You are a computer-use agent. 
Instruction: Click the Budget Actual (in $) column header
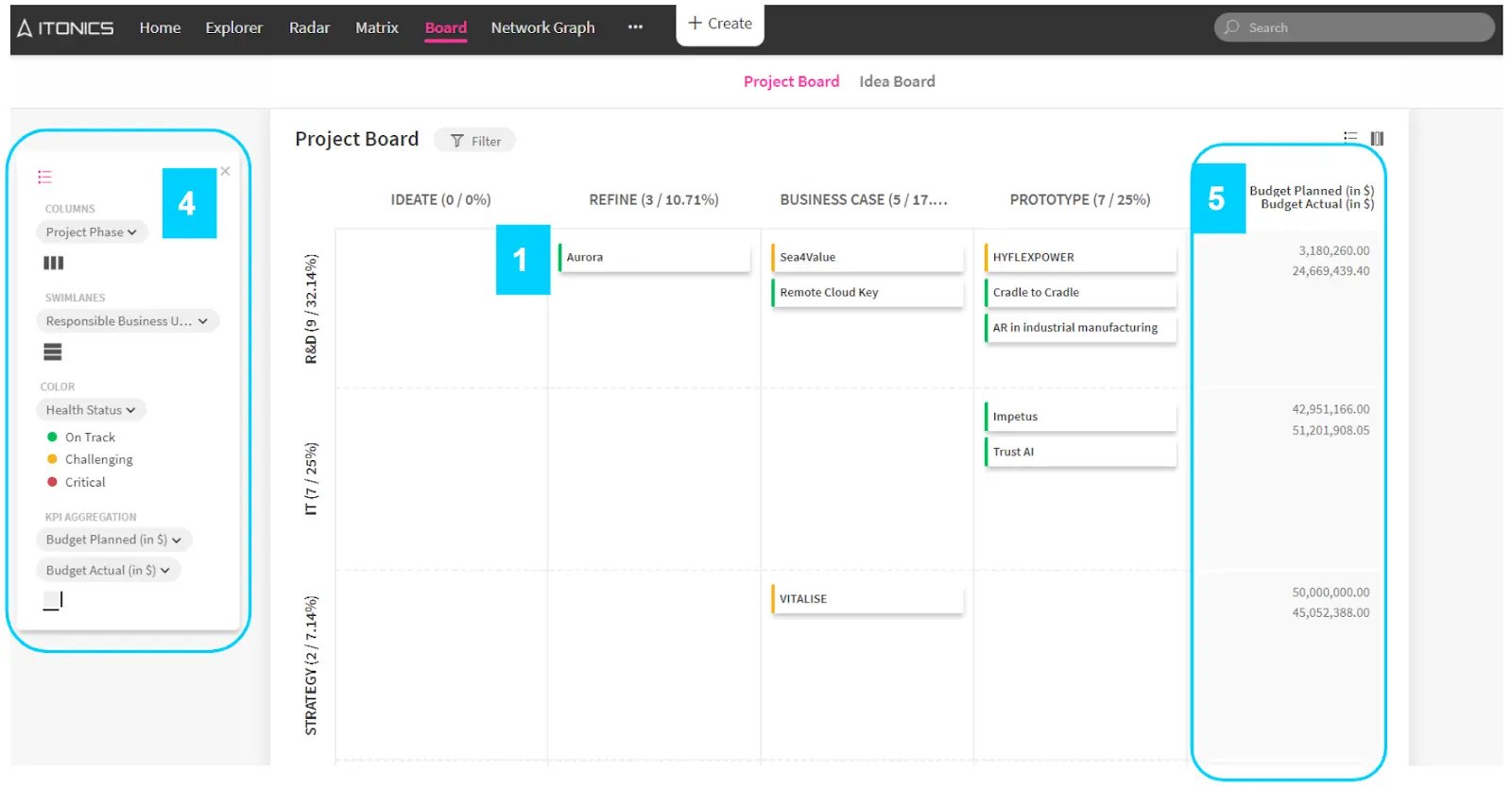(x=1317, y=204)
